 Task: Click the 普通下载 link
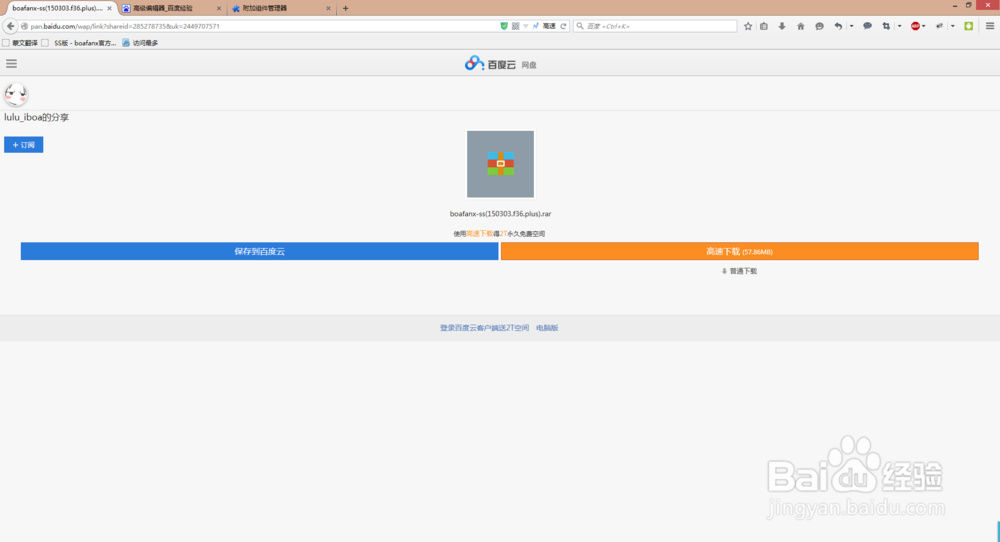pos(739,271)
